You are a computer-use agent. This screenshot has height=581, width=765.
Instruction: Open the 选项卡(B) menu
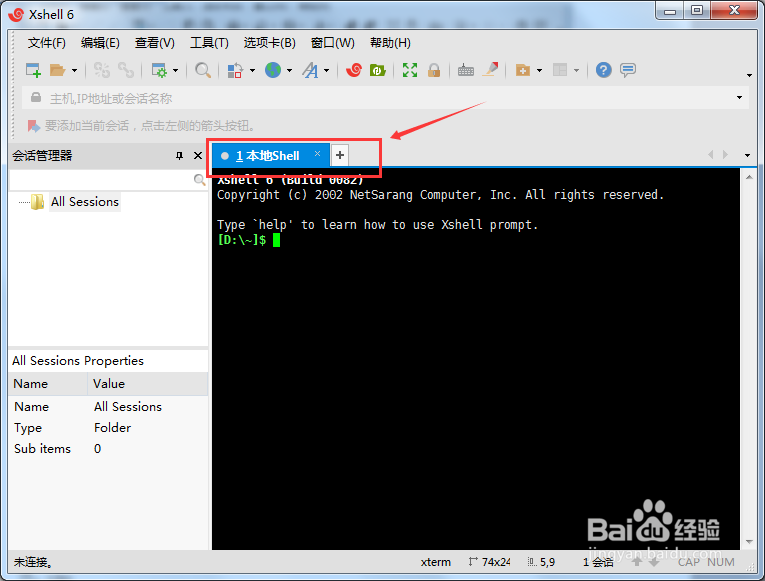pyautogui.click(x=269, y=43)
